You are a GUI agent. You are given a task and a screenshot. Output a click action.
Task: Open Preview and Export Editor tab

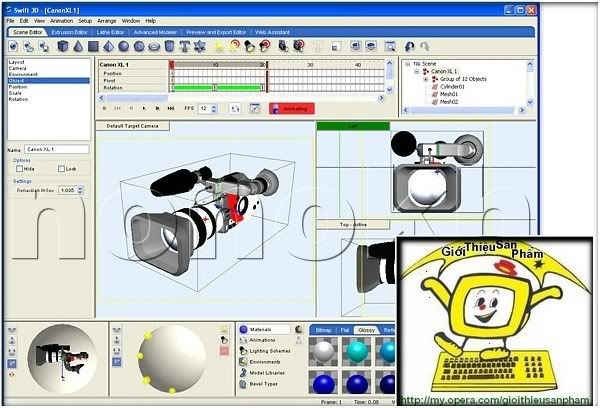pos(216,33)
